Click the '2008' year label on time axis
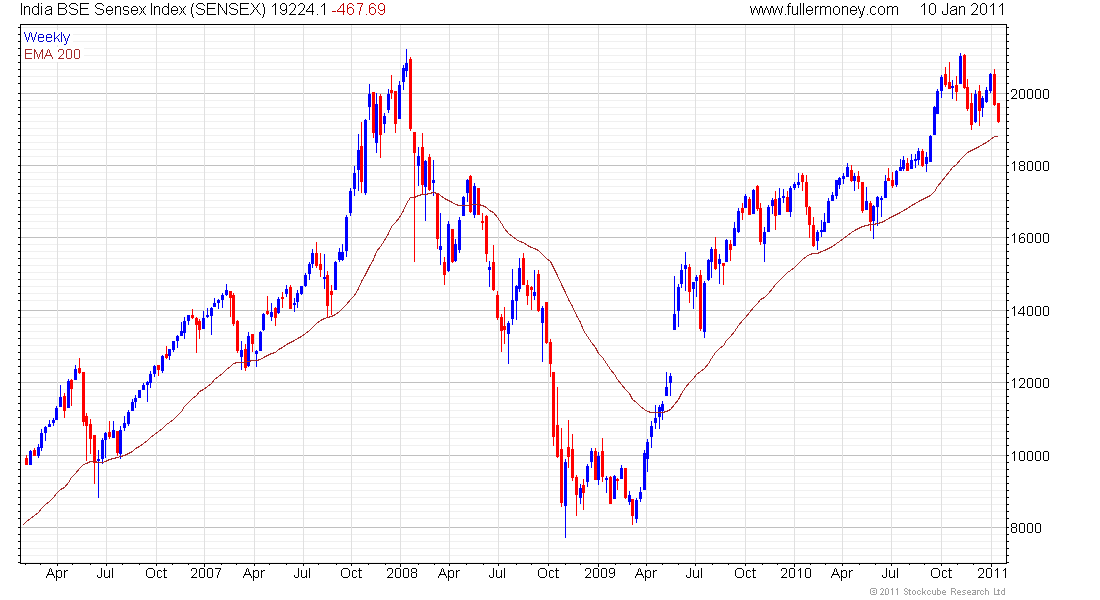This screenshot has width=1100, height=600. coord(402,573)
